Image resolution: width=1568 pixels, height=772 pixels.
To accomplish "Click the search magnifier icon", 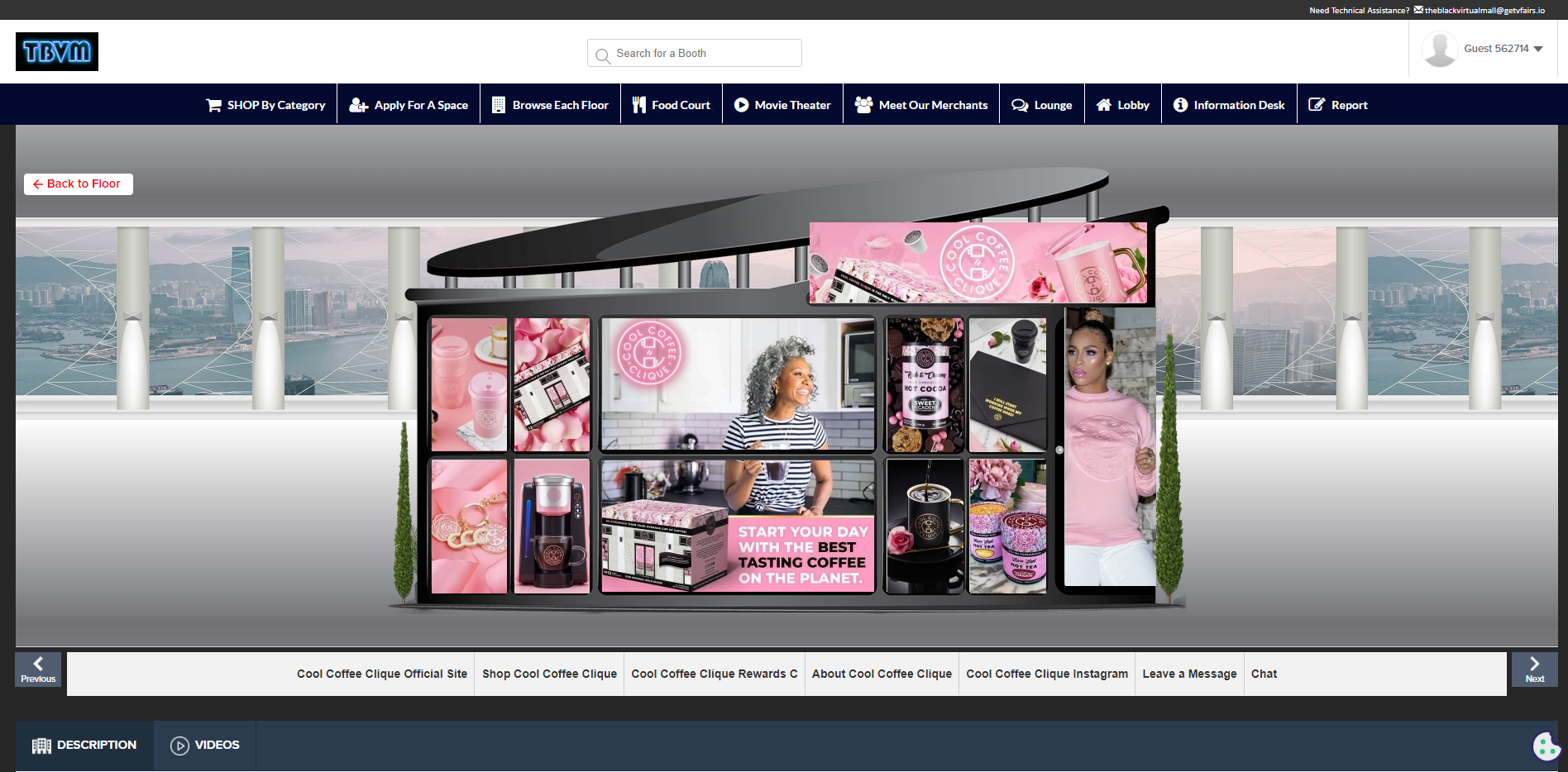I will [x=603, y=55].
